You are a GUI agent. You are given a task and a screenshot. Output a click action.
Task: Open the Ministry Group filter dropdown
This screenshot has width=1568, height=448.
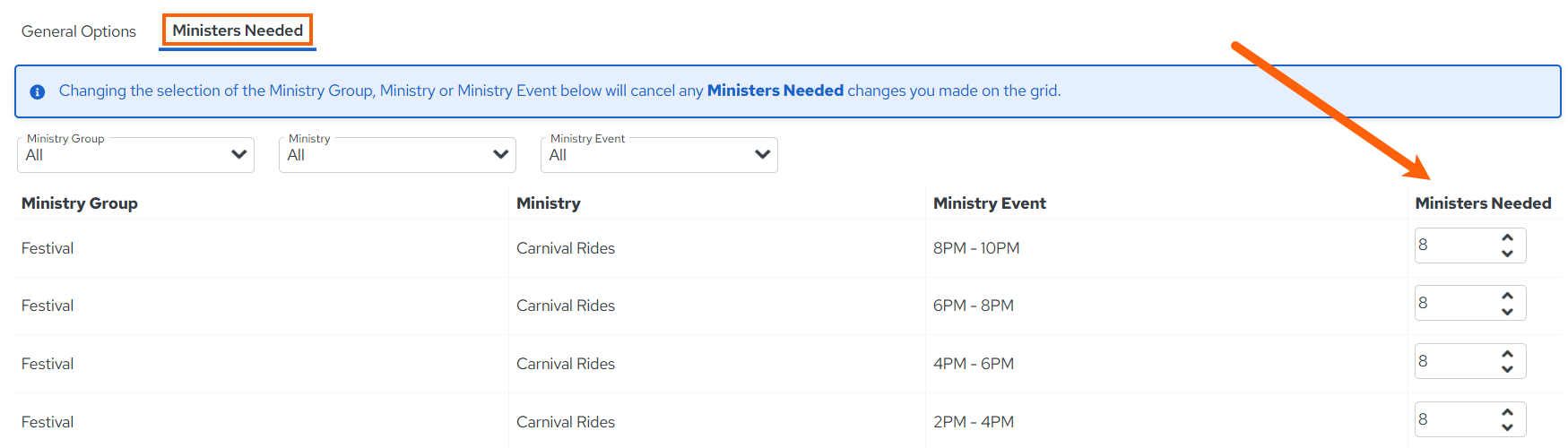(135, 154)
